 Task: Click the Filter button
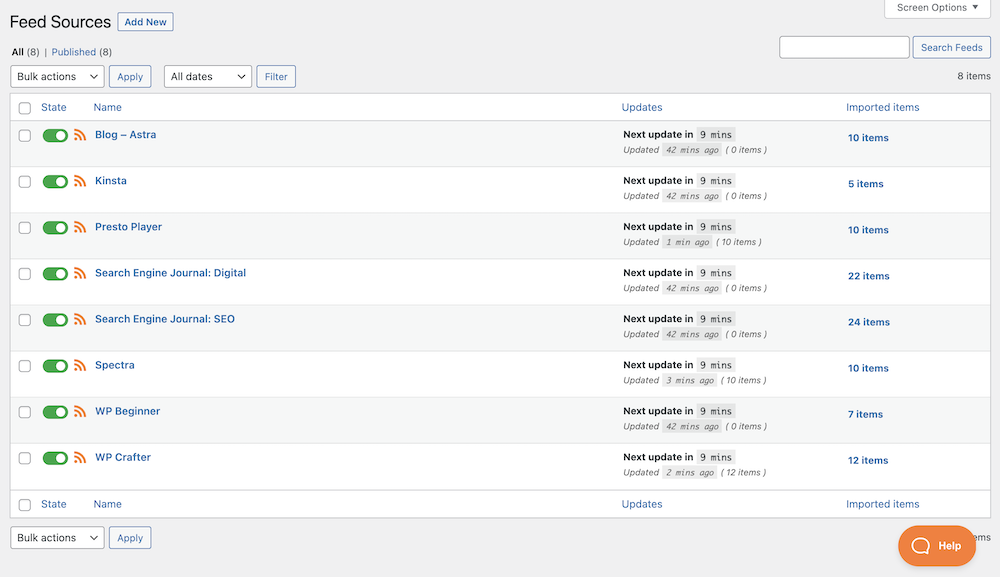(276, 77)
